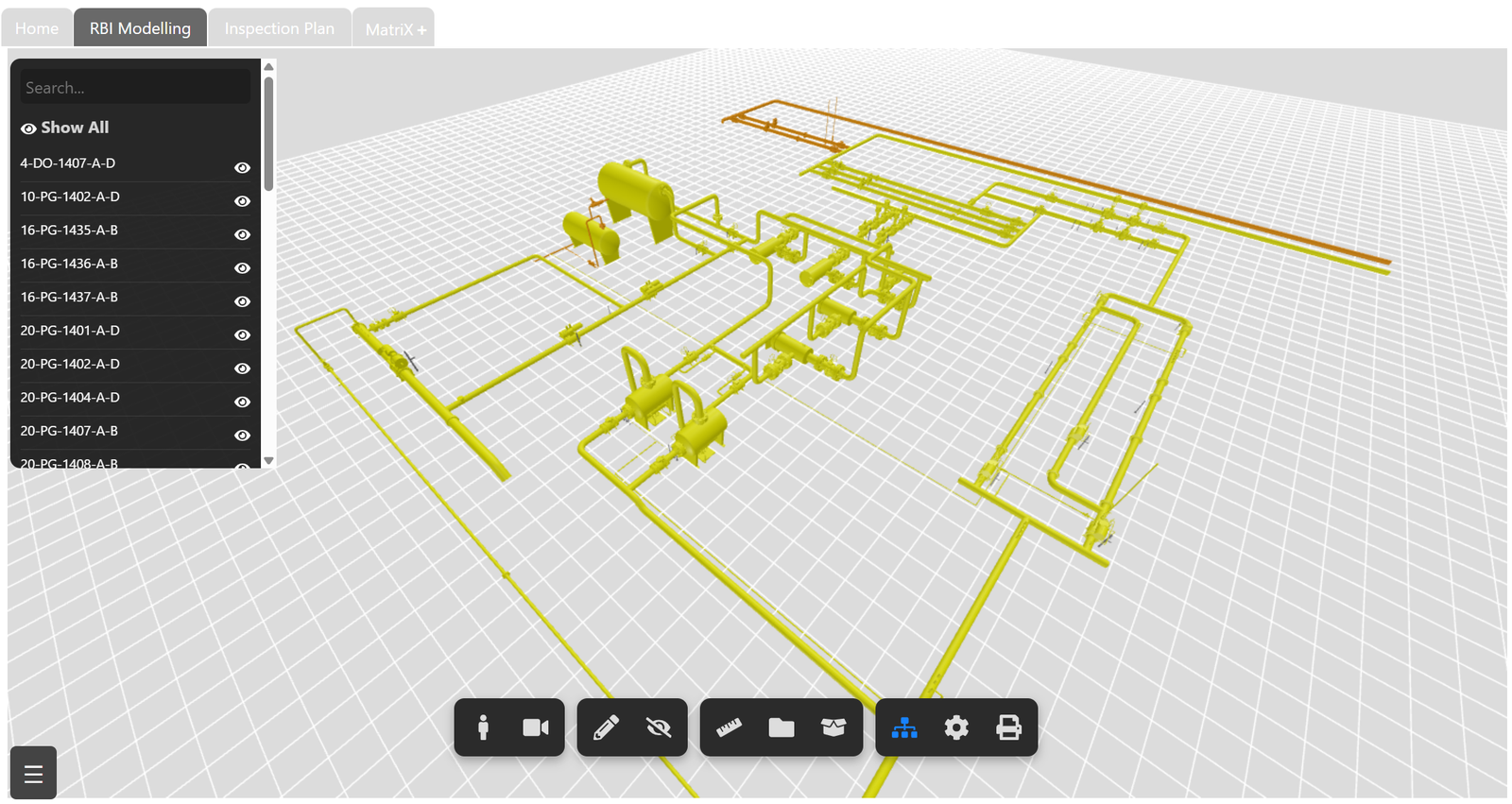Click the scrollbar down arrow in list
Image resolution: width=1512 pixels, height=804 pixels.
tap(268, 461)
